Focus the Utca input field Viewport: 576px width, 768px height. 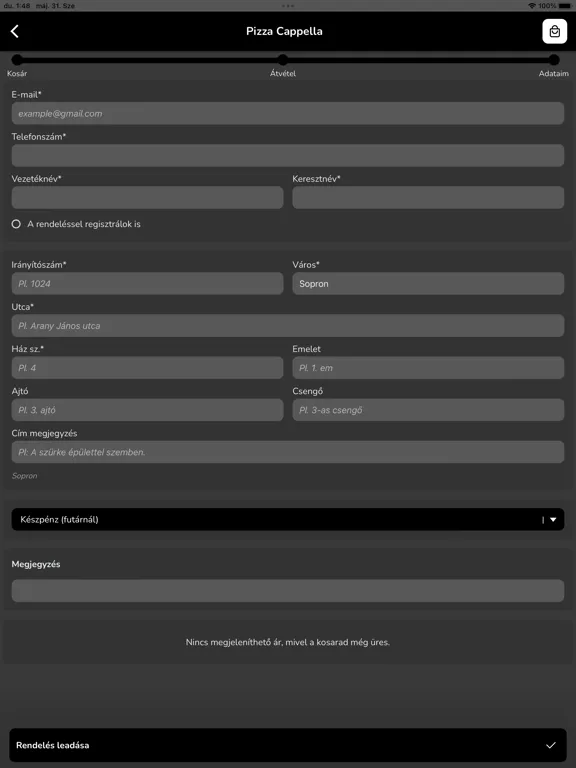(288, 326)
